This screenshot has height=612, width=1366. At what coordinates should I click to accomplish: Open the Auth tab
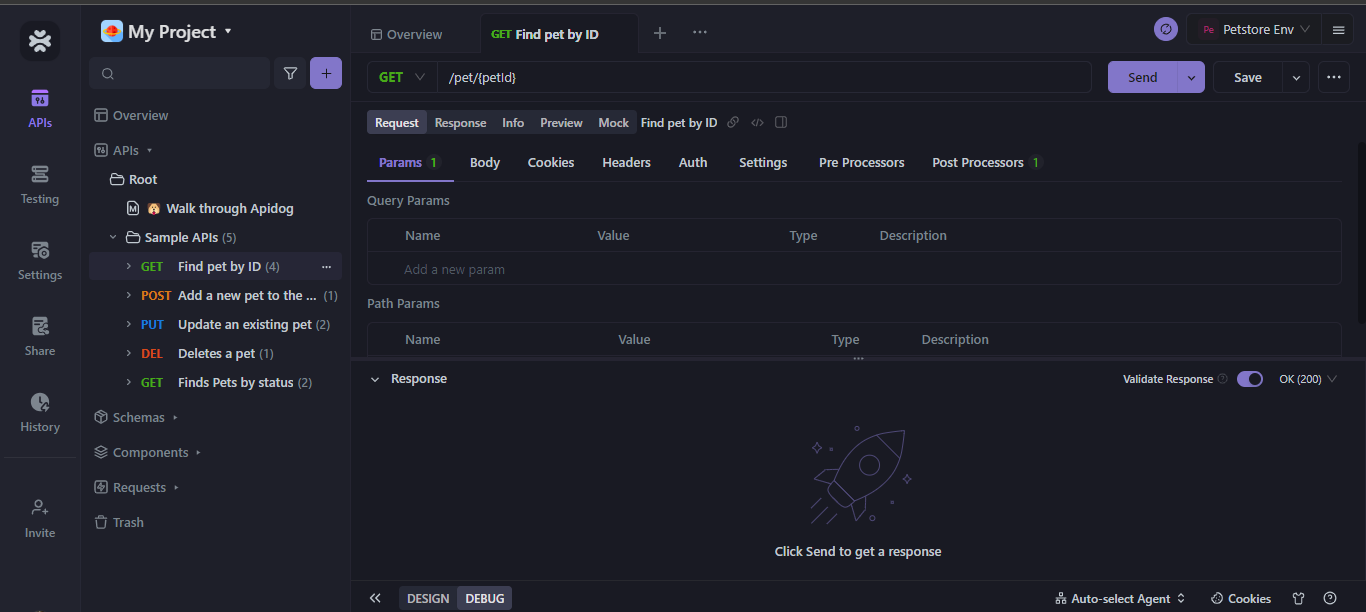693,162
